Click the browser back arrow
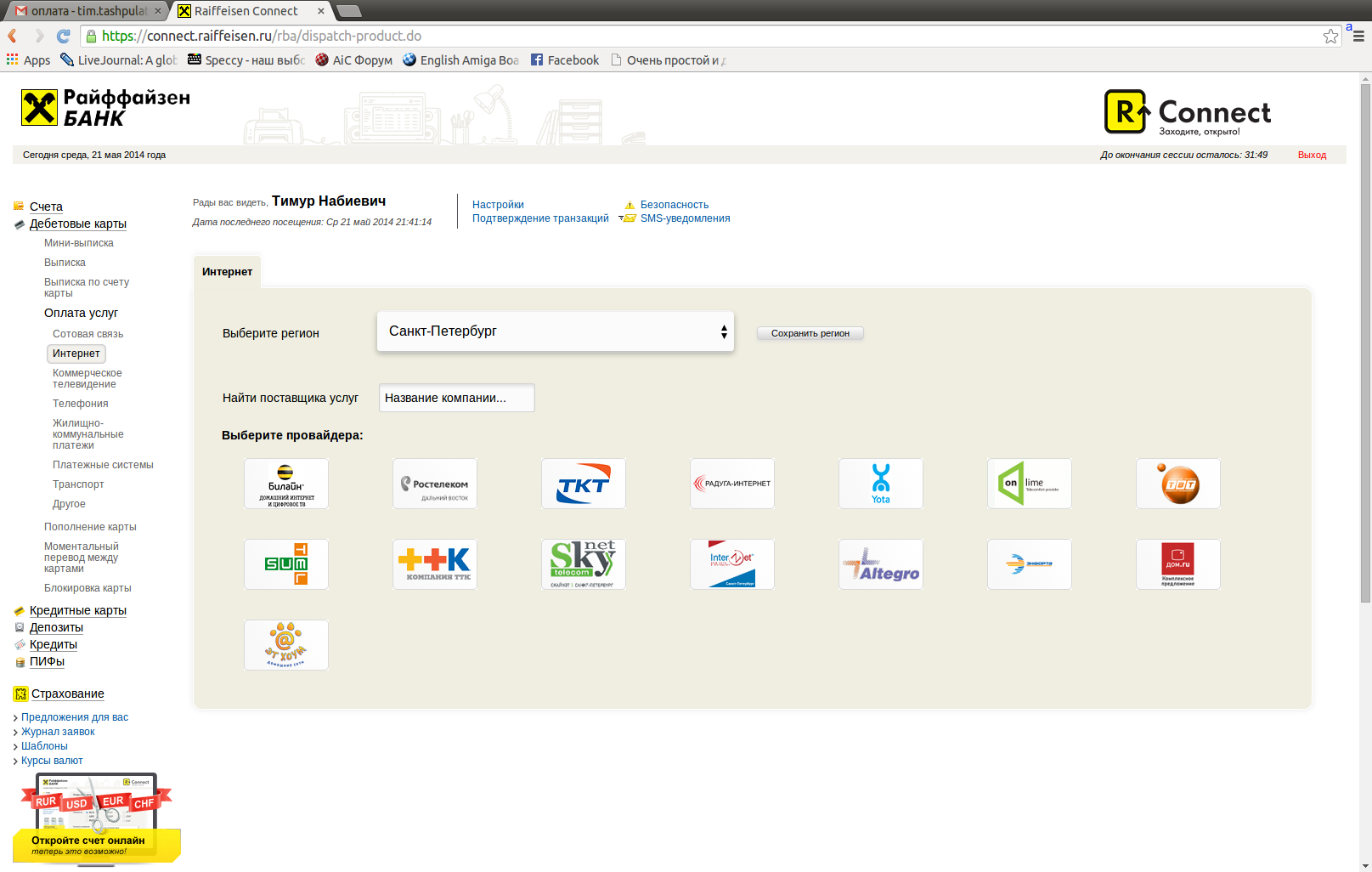This screenshot has height=872, width=1372. 13,36
